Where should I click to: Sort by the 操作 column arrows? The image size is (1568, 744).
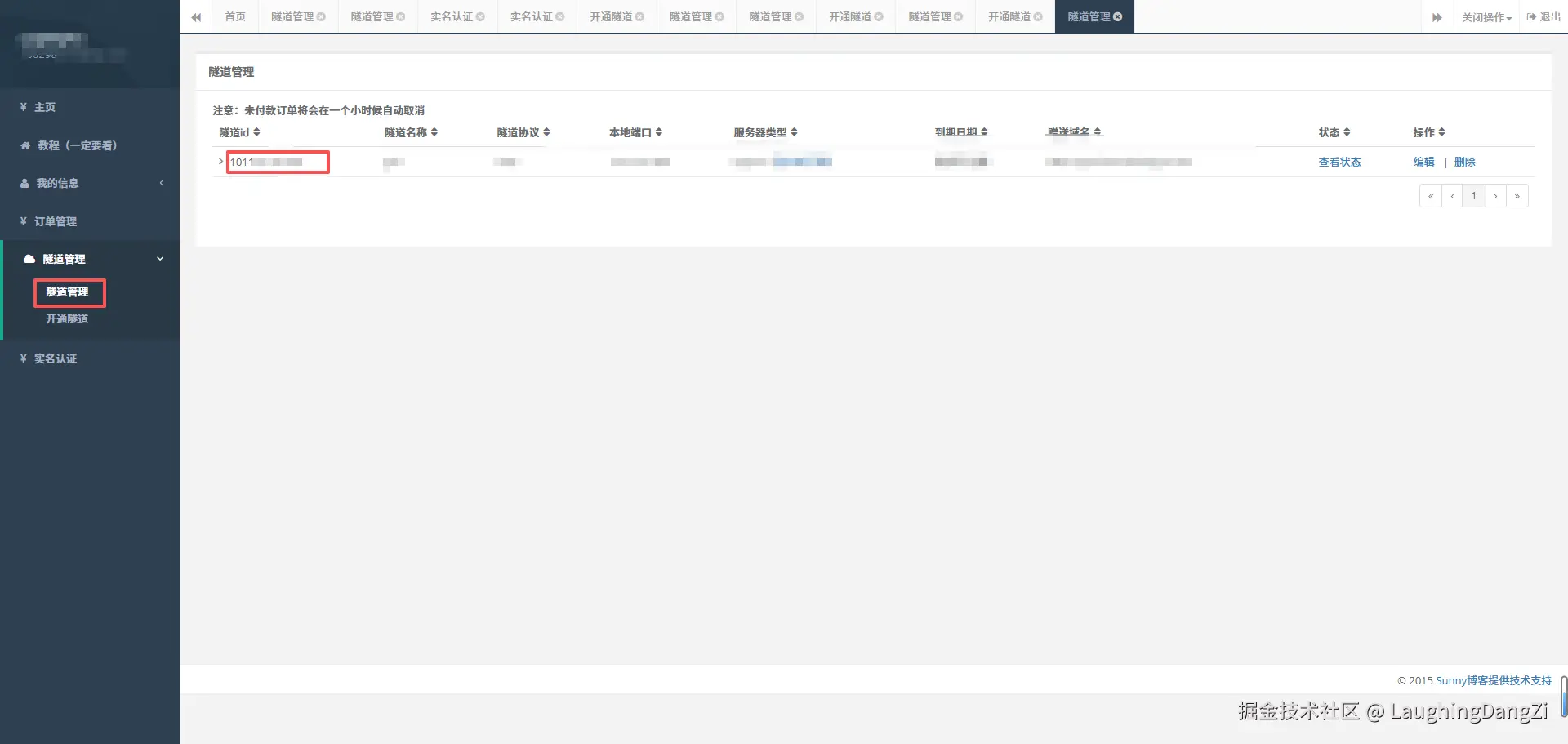pyautogui.click(x=1441, y=132)
